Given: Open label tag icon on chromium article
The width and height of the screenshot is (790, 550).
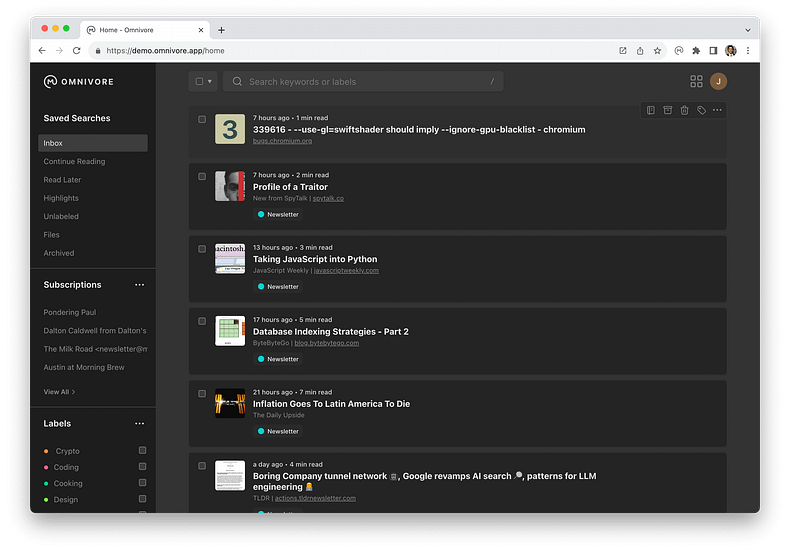Looking at the screenshot, I should pyautogui.click(x=701, y=110).
